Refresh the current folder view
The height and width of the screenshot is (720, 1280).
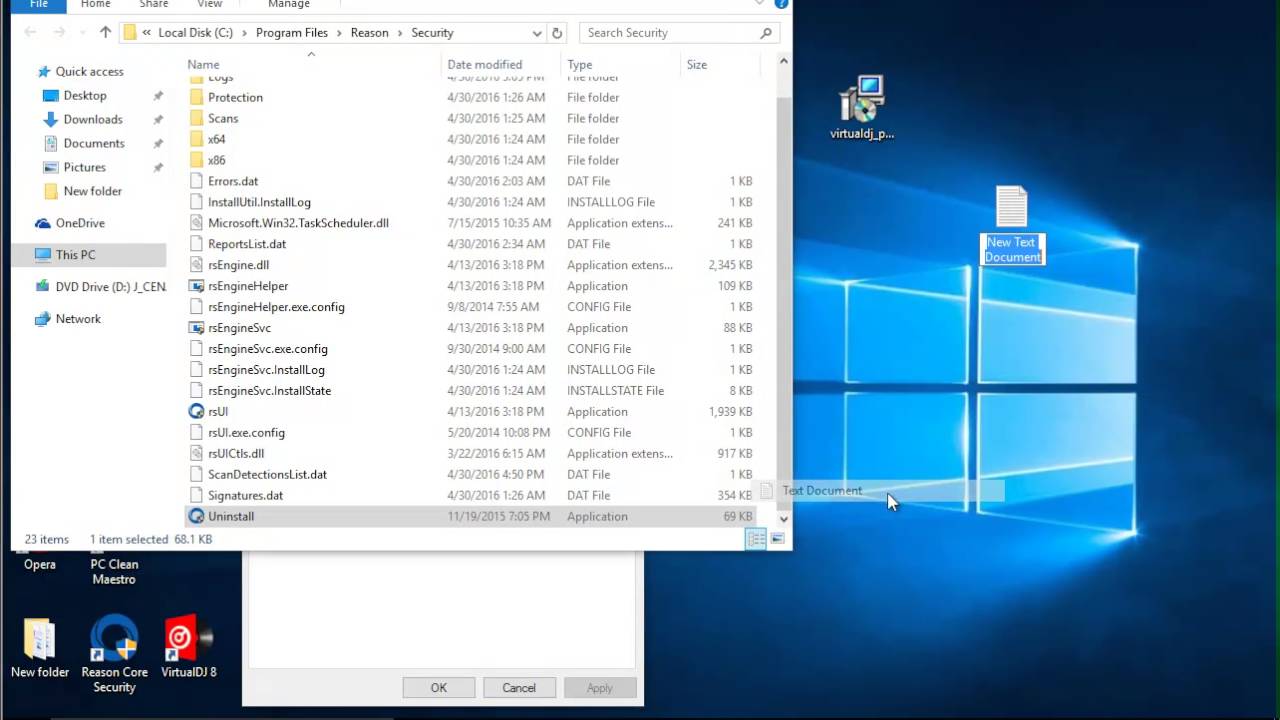557,33
